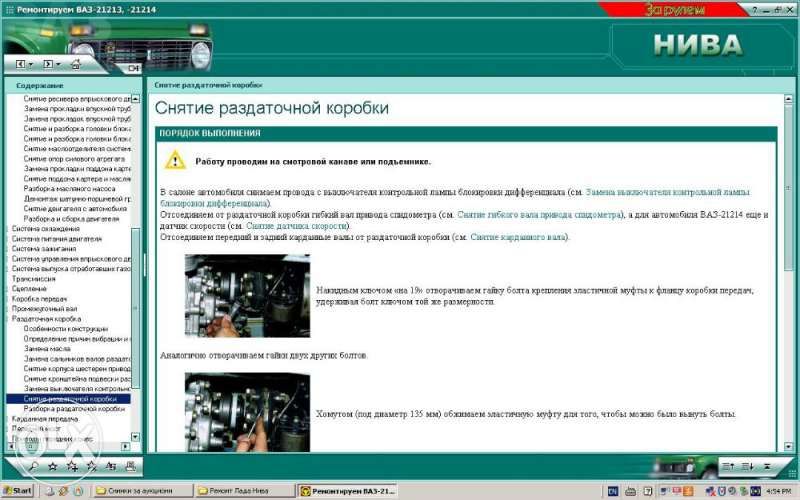Open 'Разборка масляного насоса' topic

pos(69,188)
